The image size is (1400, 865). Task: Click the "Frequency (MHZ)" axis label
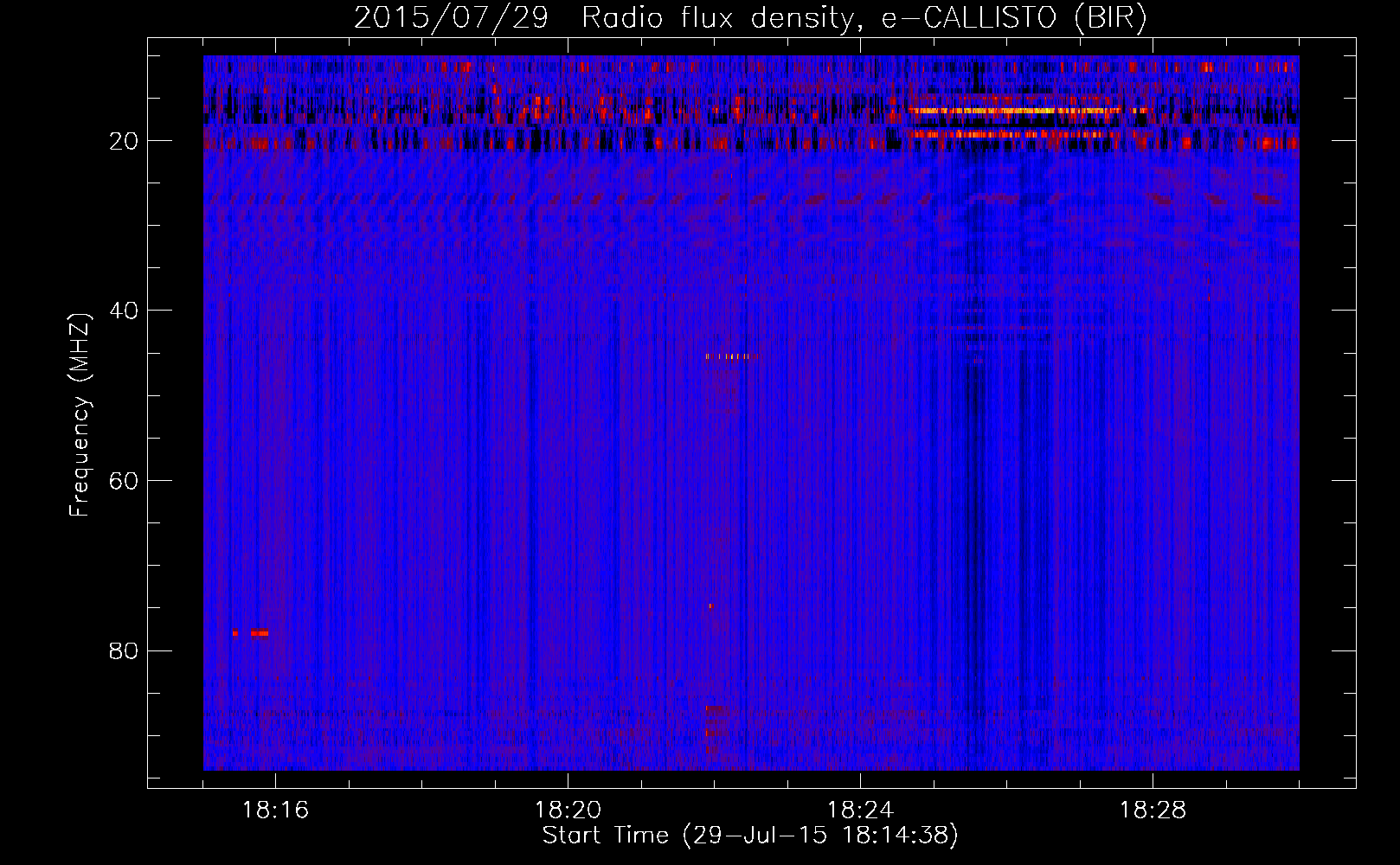click(80, 415)
